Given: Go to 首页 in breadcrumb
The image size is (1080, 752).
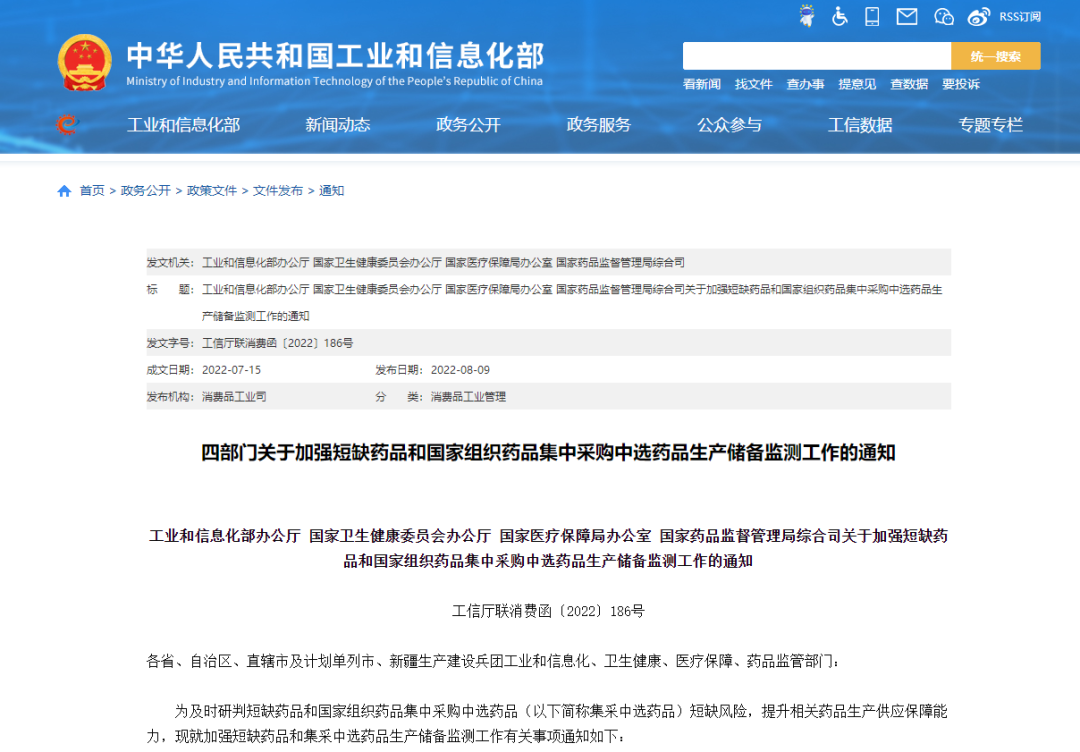Looking at the screenshot, I should (x=92, y=191).
